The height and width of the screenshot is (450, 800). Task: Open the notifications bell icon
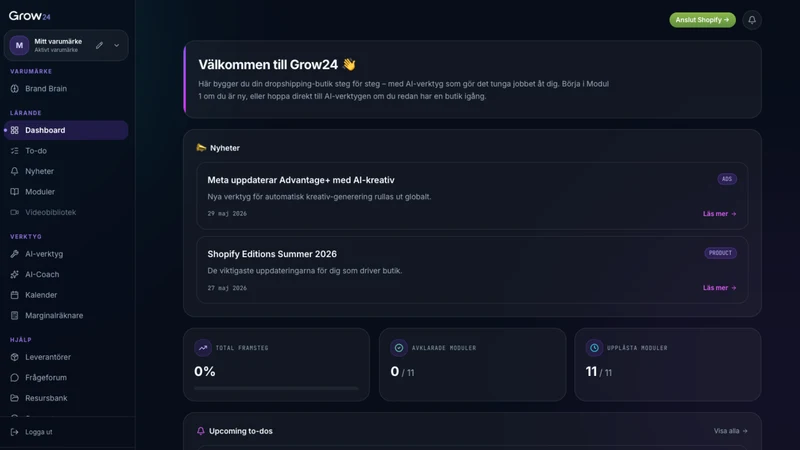(x=752, y=20)
